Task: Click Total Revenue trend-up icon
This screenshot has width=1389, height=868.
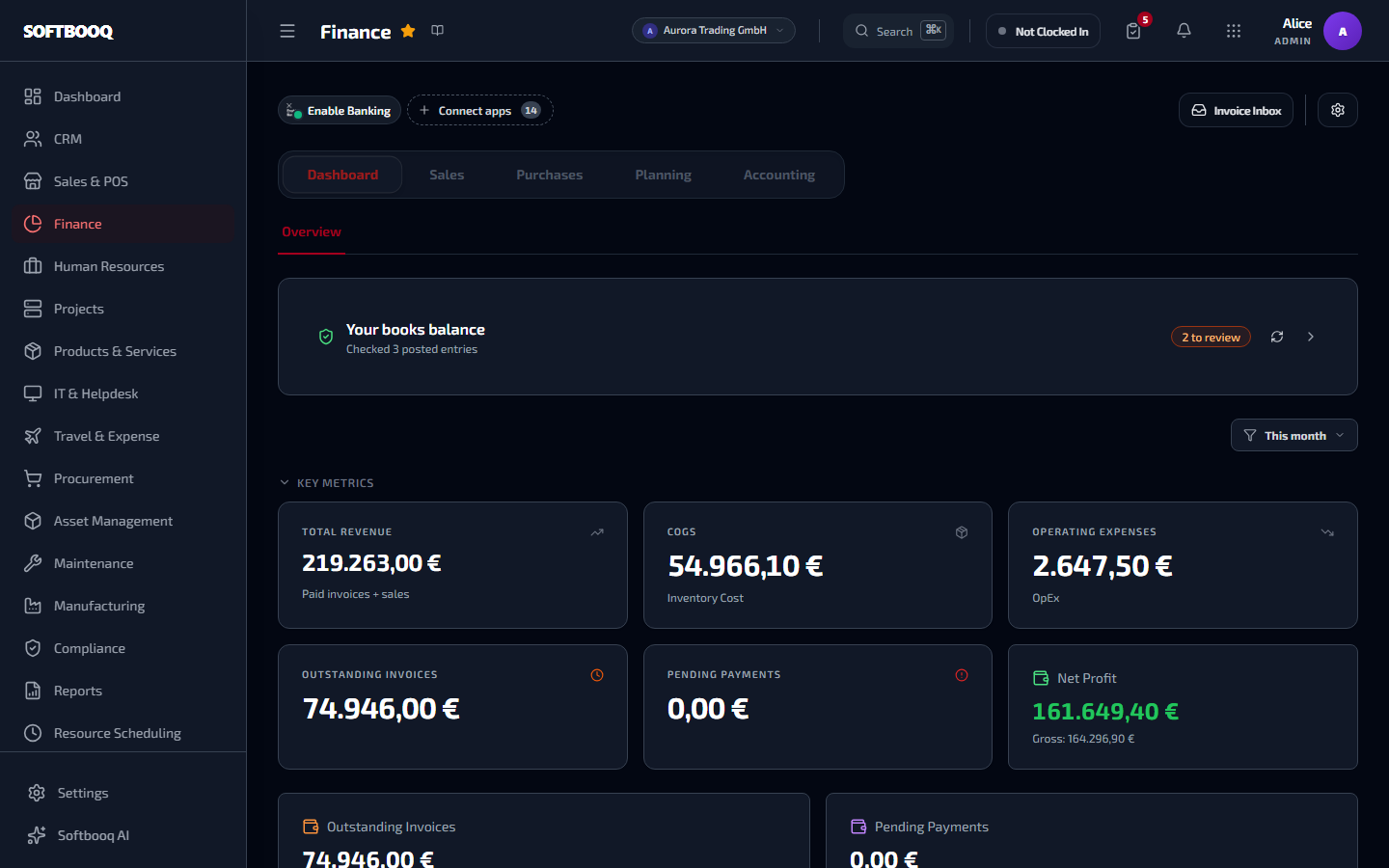Action: [x=597, y=532]
